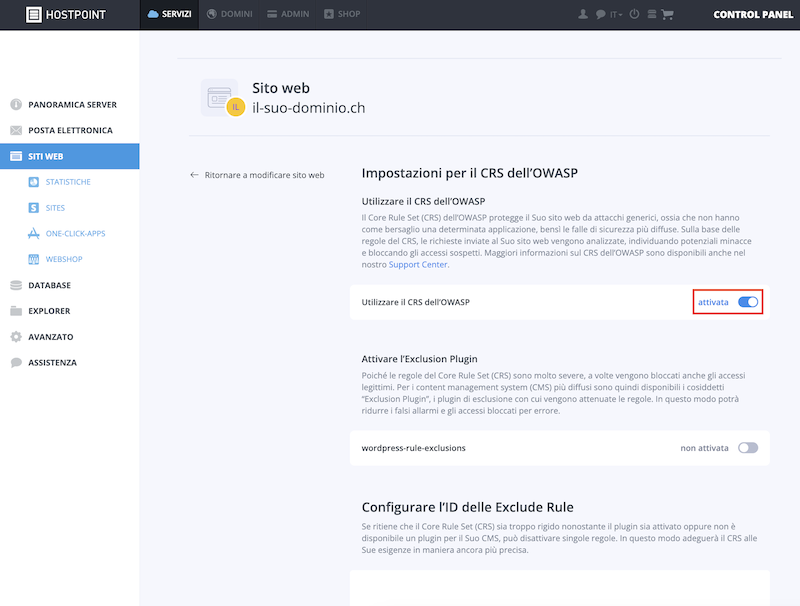This screenshot has width=800, height=606.
Task: Click the website icon with IL badge
Action: pyautogui.click(x=223, y=97)
